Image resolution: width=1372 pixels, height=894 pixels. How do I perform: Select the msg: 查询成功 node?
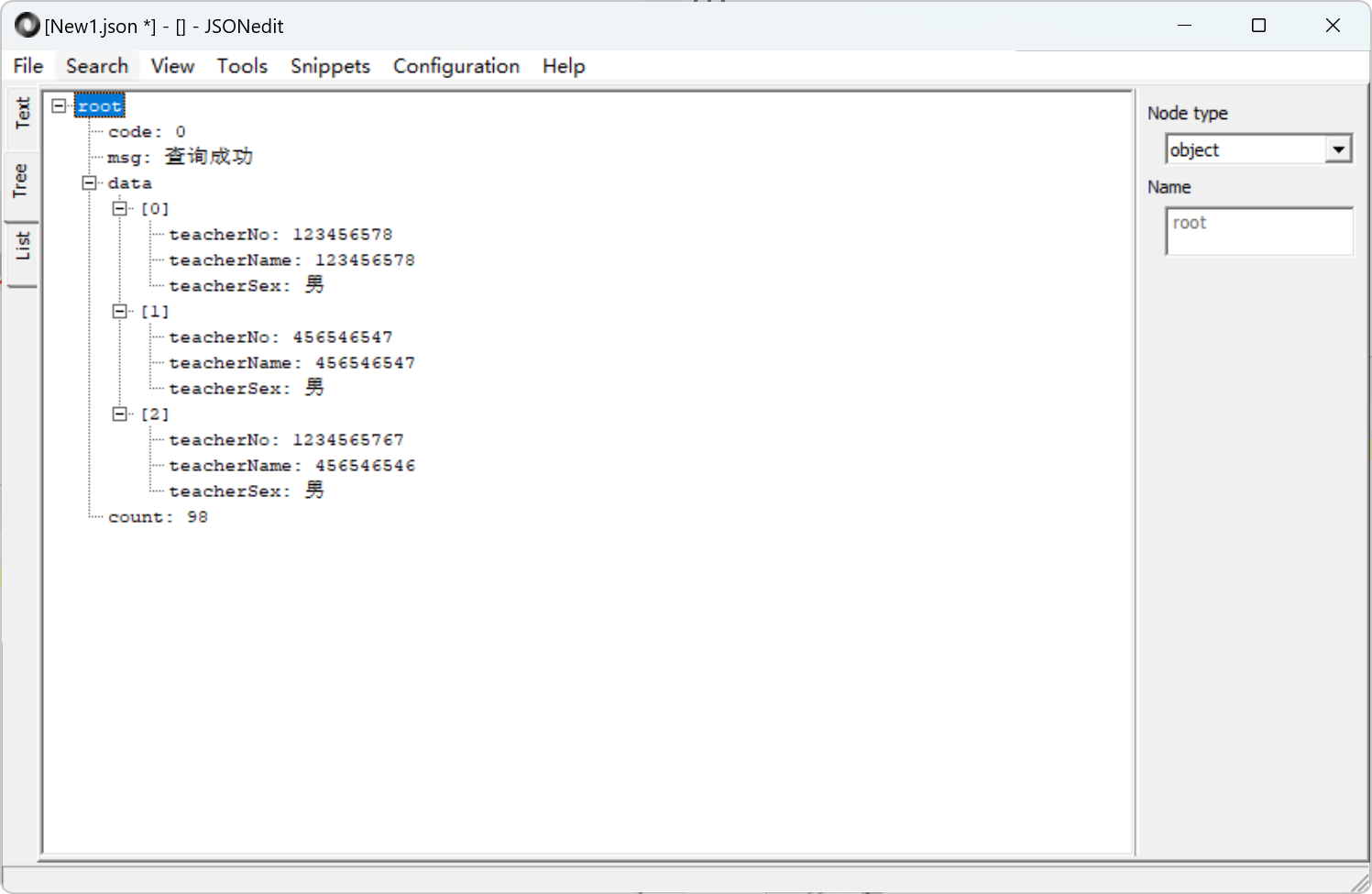pyautogui.click(x=180, y=157)
